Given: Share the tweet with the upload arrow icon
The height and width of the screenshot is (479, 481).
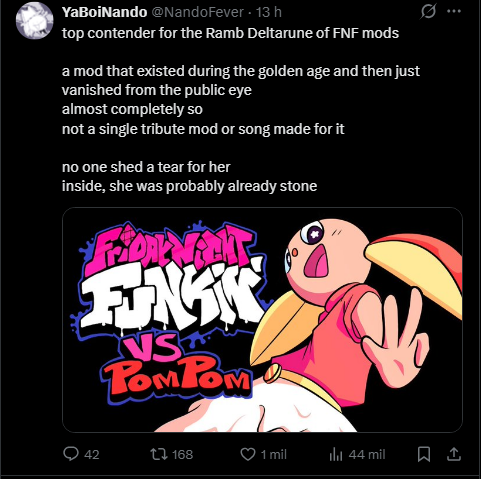Looking at the screenshot, I should pos(454,454).
